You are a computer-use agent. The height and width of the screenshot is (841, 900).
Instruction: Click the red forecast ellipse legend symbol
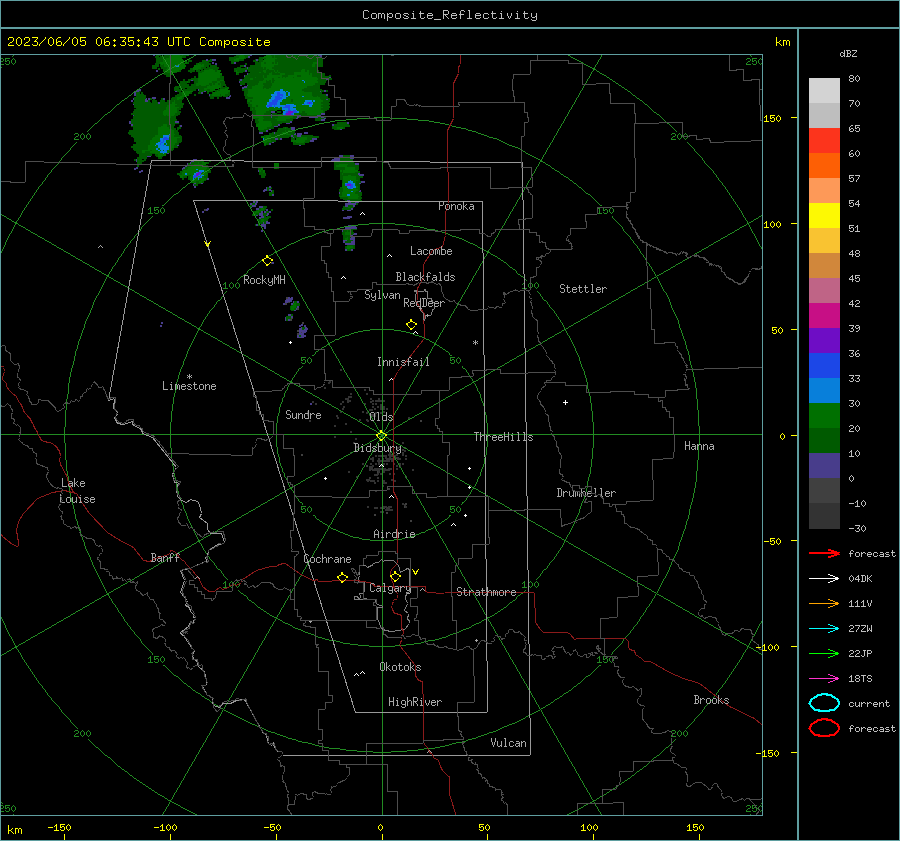point(824,728)
